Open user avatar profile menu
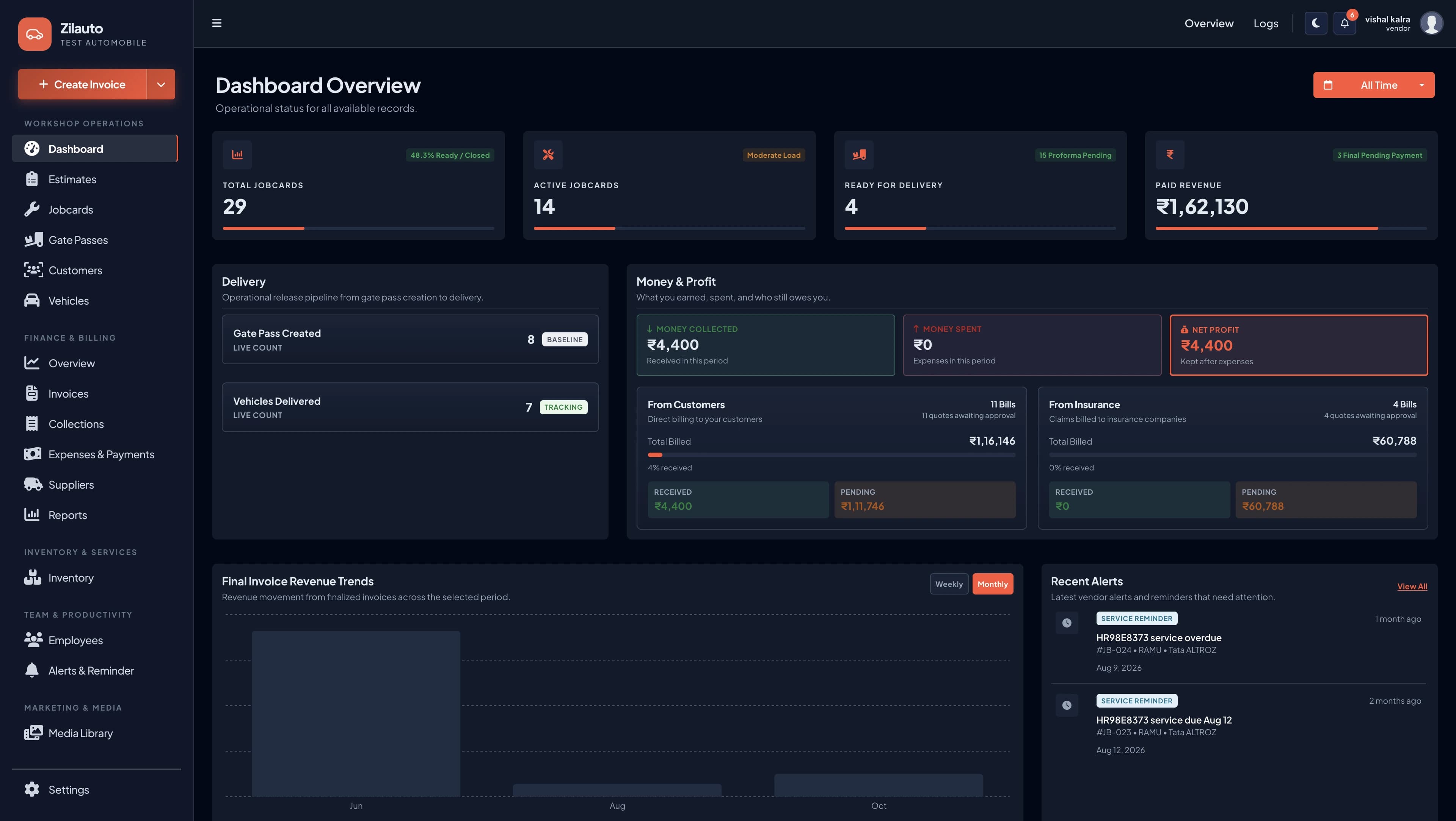The image size is (1456, 821). coord(1432,23)
